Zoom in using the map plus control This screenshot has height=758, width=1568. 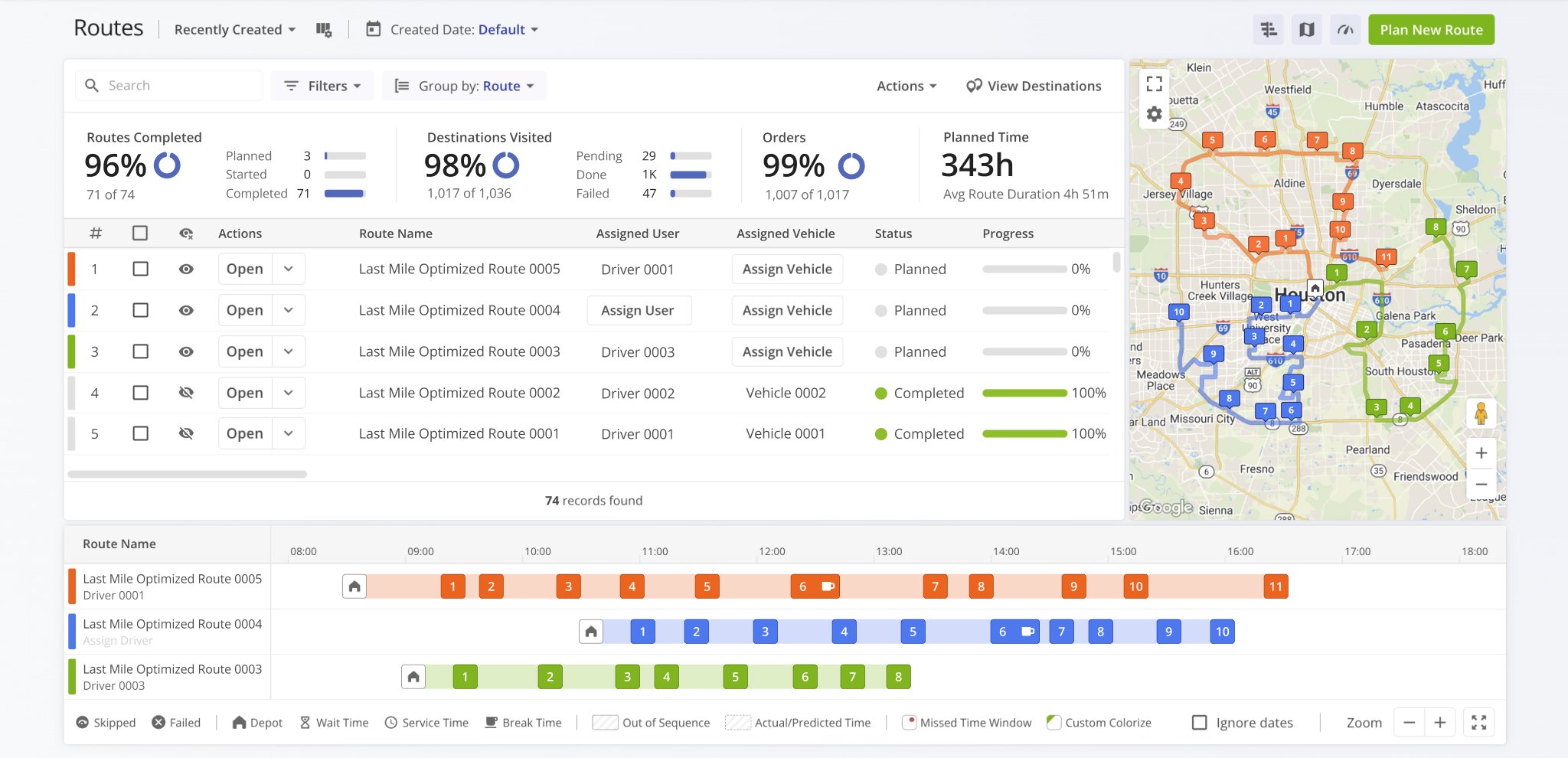click(x=1481, y=452)
